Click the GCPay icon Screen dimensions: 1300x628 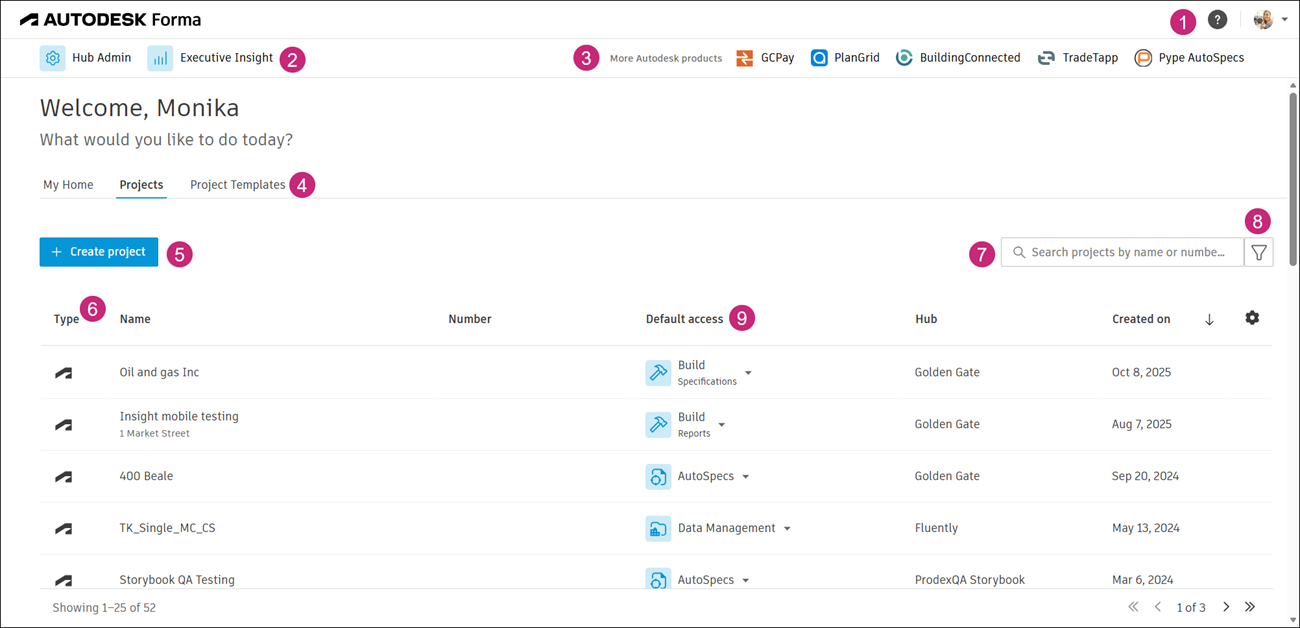point(744,58)
